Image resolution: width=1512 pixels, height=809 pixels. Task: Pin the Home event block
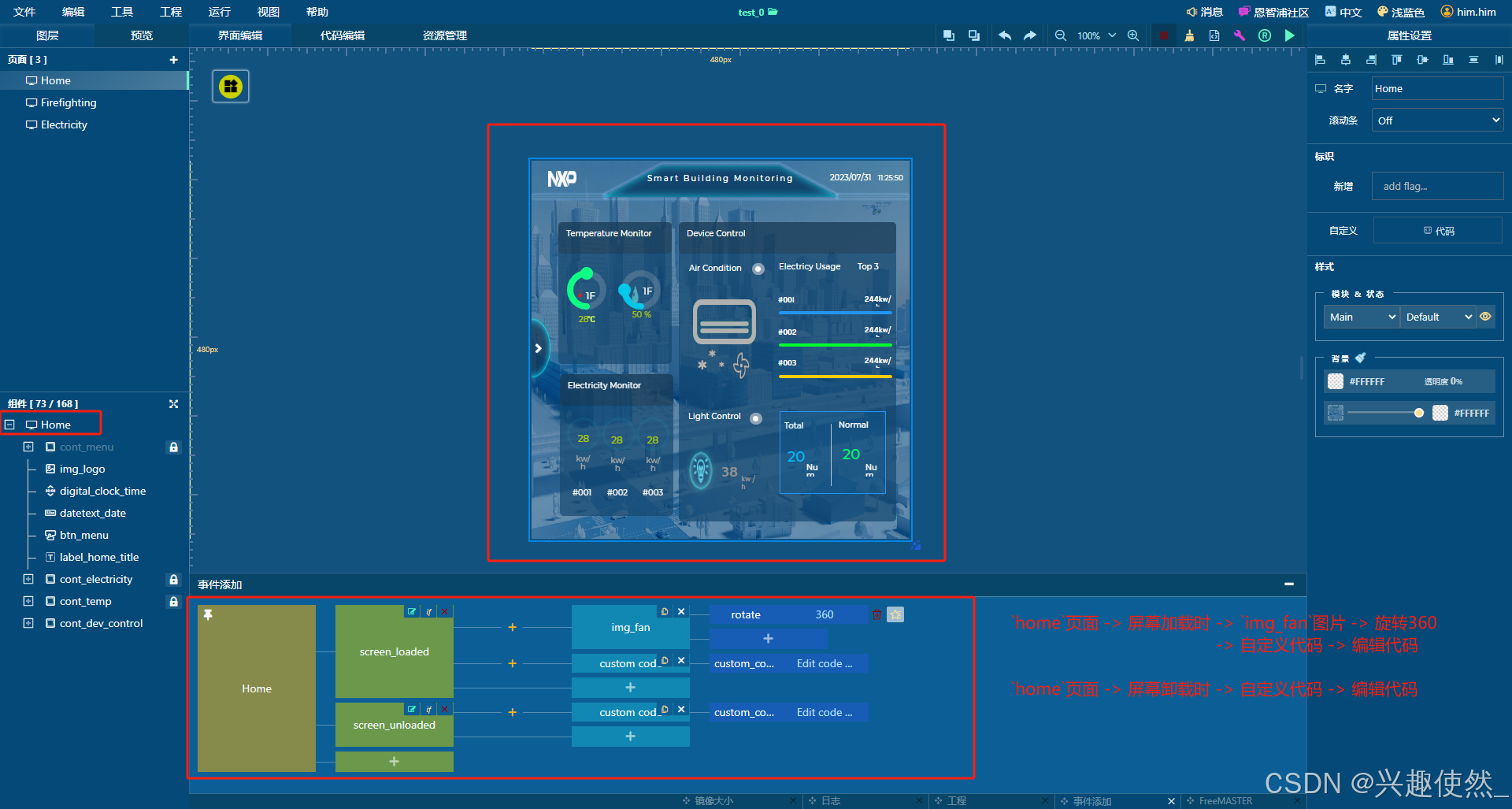(208, 614)
